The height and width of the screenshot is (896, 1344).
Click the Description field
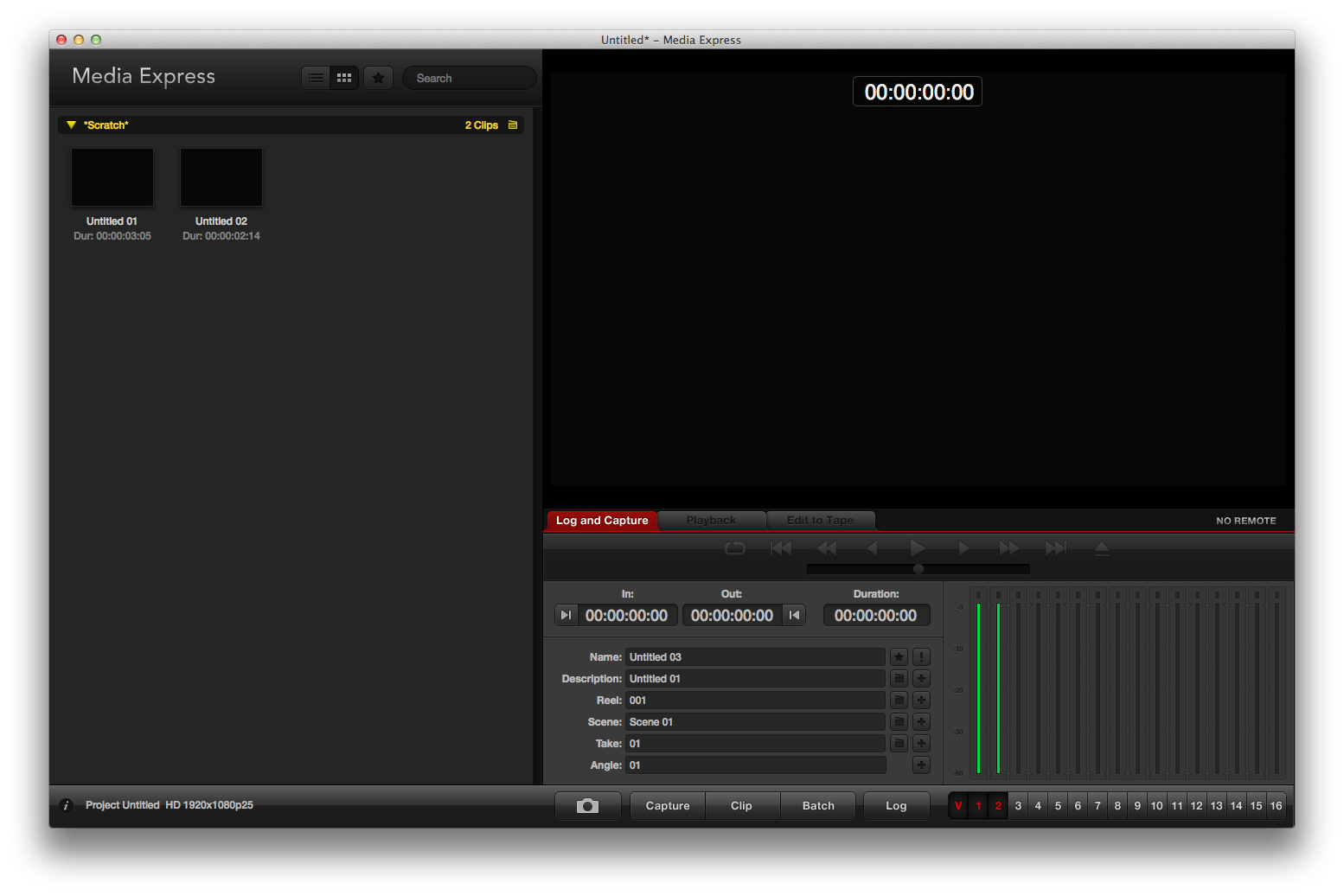(x=755, y=679)
